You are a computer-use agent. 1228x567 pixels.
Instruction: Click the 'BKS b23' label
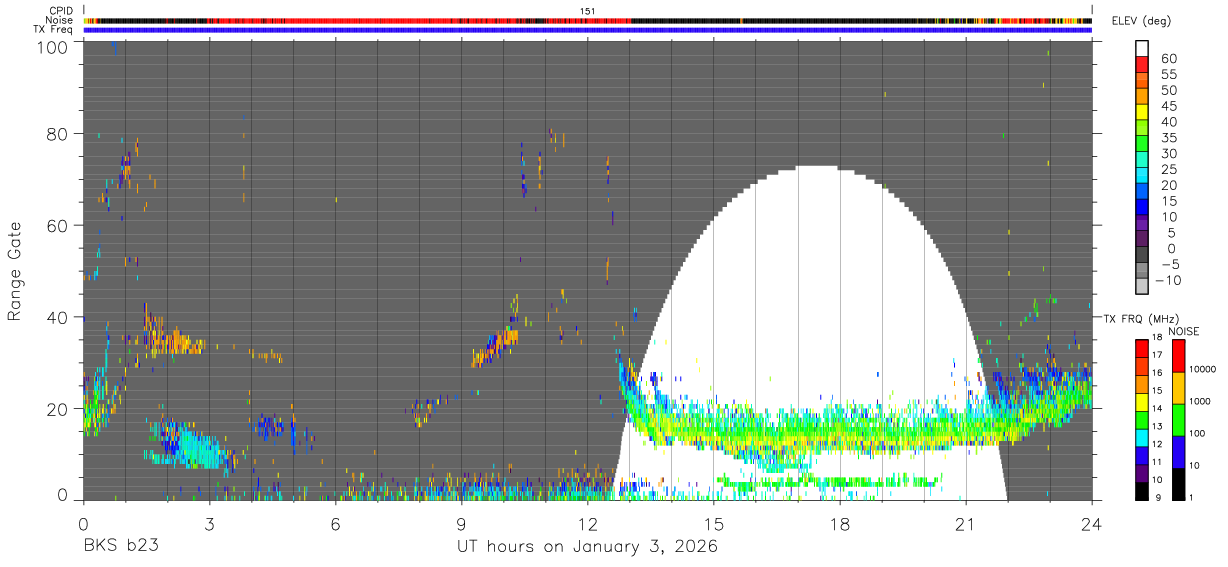(x=119, y=547)
